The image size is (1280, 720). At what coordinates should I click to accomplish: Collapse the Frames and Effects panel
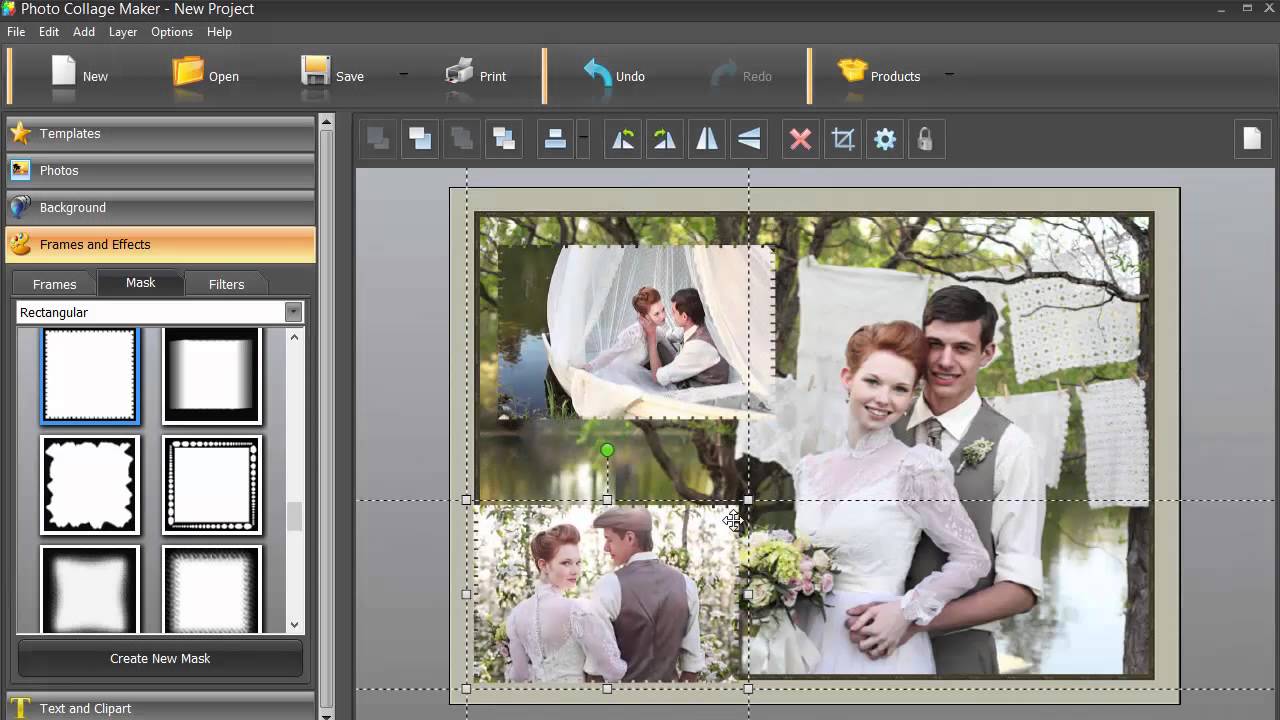(x=160, y=245)
